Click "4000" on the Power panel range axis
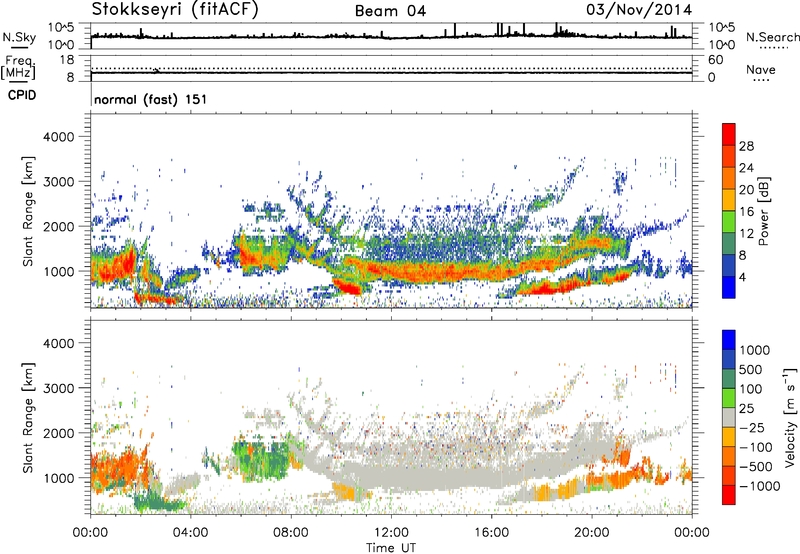 click(58, 137)
